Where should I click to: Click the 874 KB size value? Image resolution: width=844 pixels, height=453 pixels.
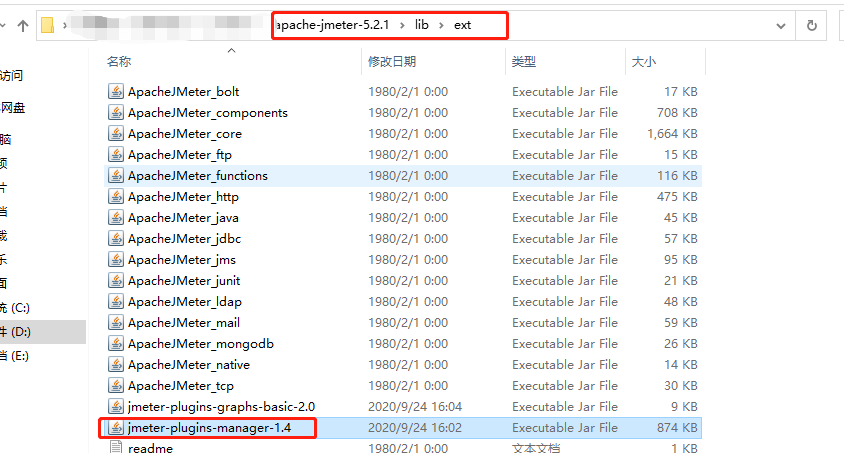(x=677, y=428)
